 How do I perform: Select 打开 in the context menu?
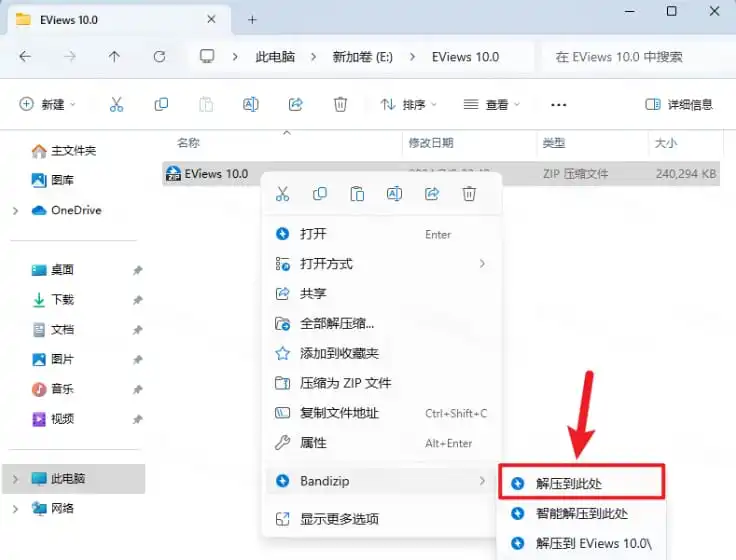[x=383, y=234]
